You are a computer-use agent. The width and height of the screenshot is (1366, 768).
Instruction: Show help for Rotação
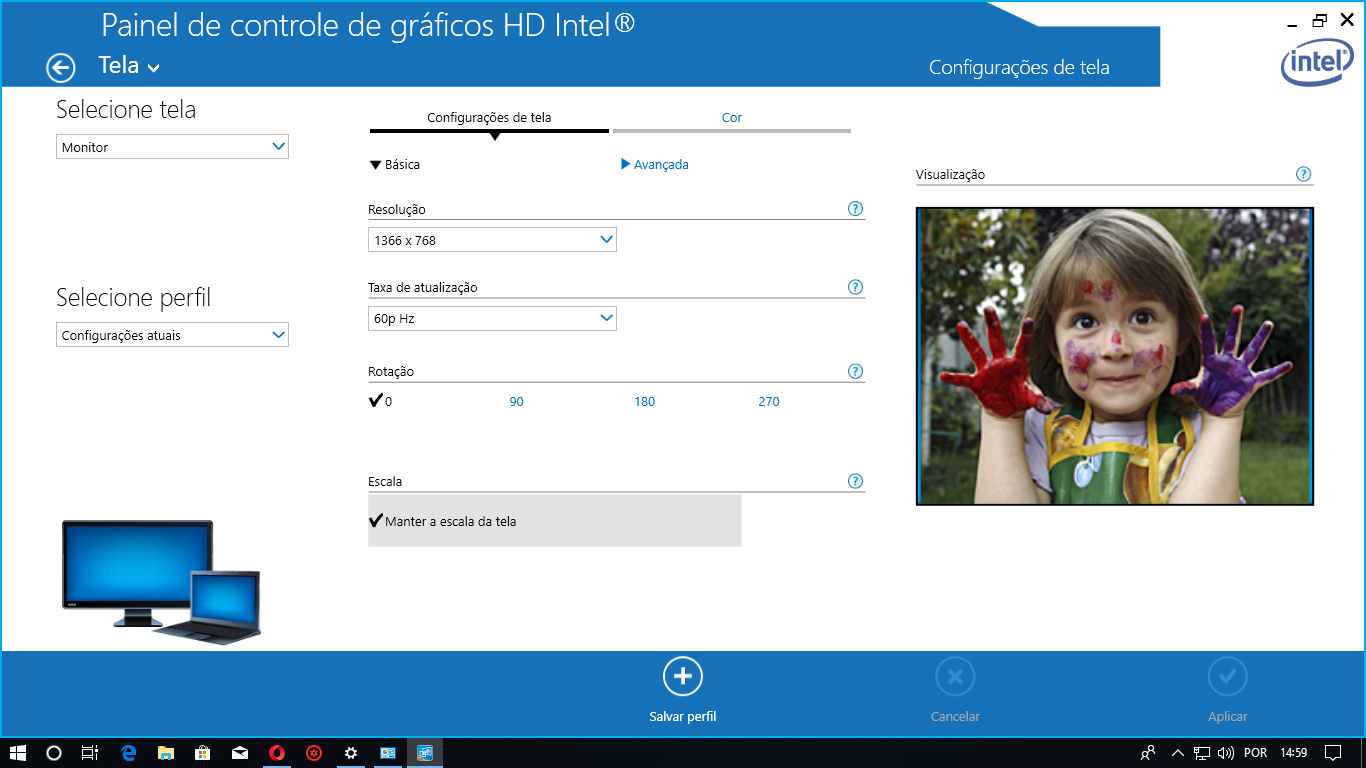[855, 371]
